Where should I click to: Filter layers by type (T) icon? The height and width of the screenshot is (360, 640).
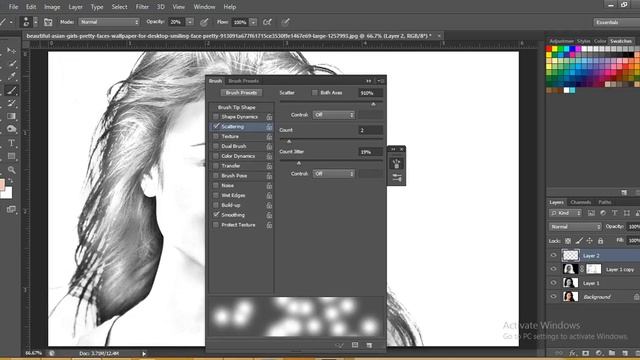click(615, 213)
